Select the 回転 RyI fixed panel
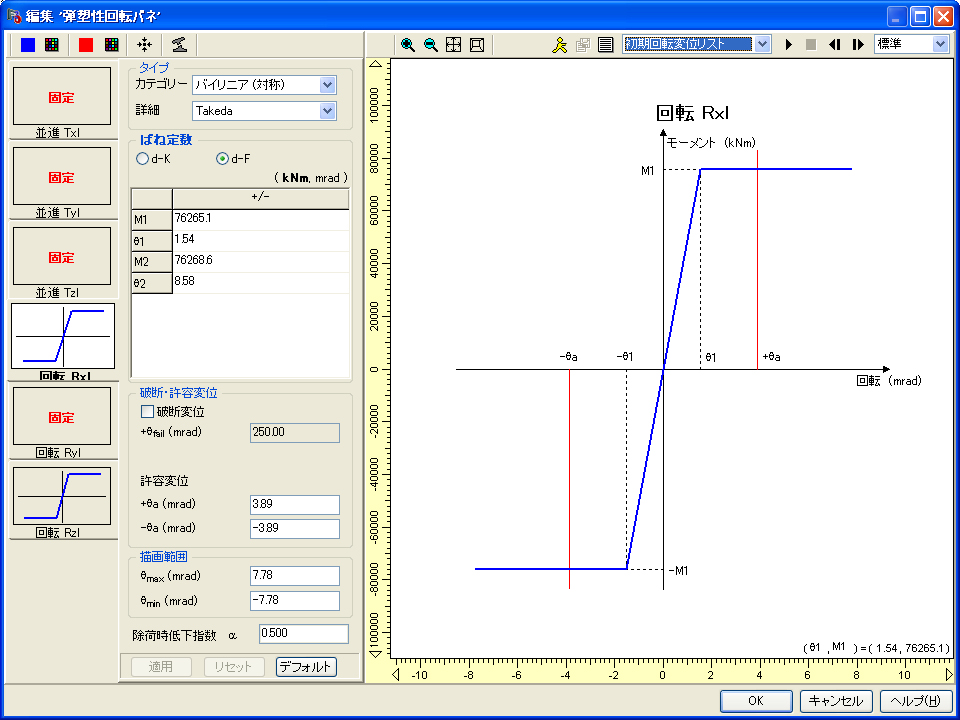 (x=62, y=416)
